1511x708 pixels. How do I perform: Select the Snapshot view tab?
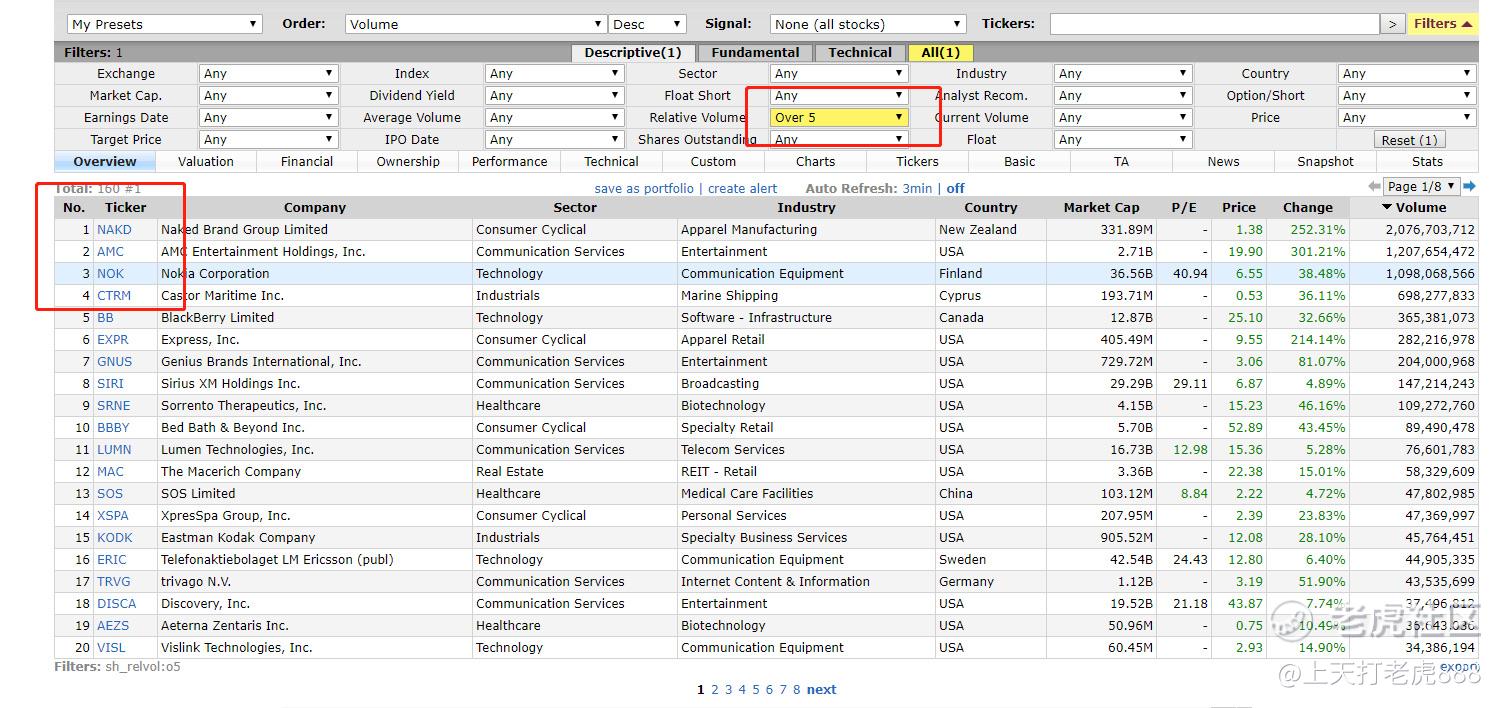click(x=1326, y=161)
